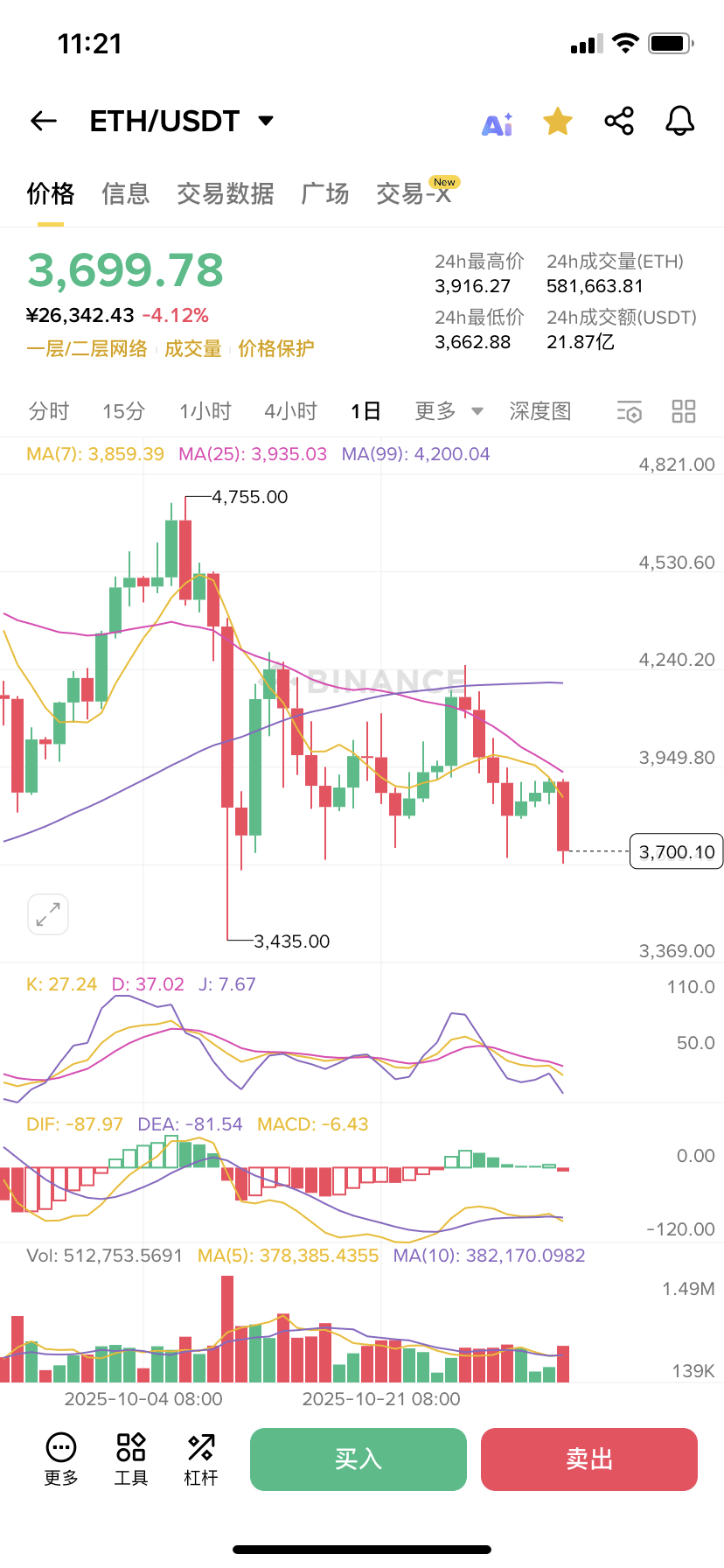Tap the green 买入 button
This screenshot has width=724, height=1568.
pos(359,1459)
